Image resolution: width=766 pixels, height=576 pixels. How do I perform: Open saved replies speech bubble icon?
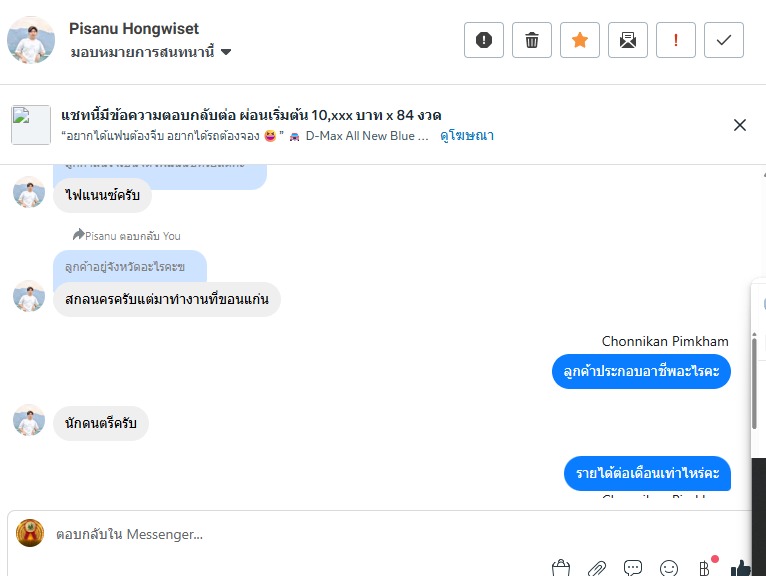tap(633, 568)
